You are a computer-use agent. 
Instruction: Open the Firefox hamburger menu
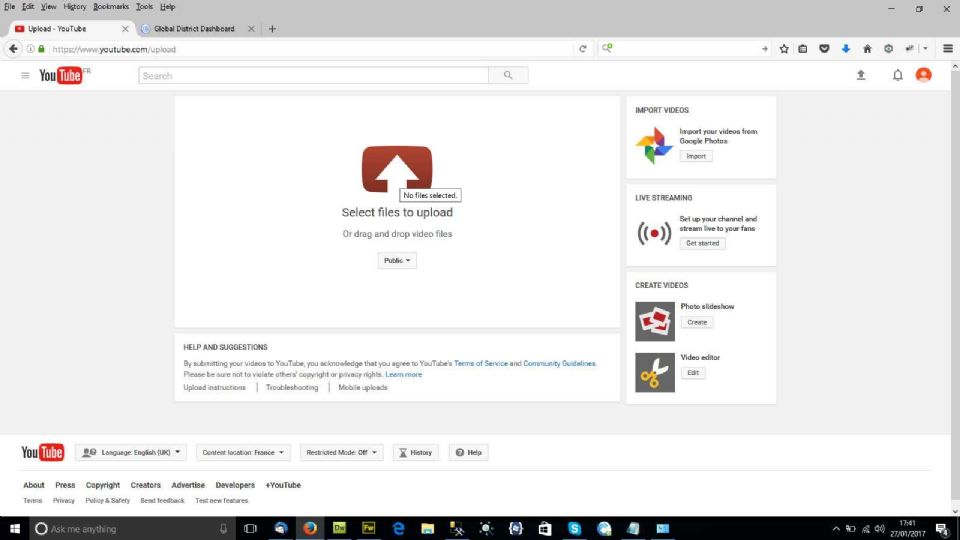[948, 49]
